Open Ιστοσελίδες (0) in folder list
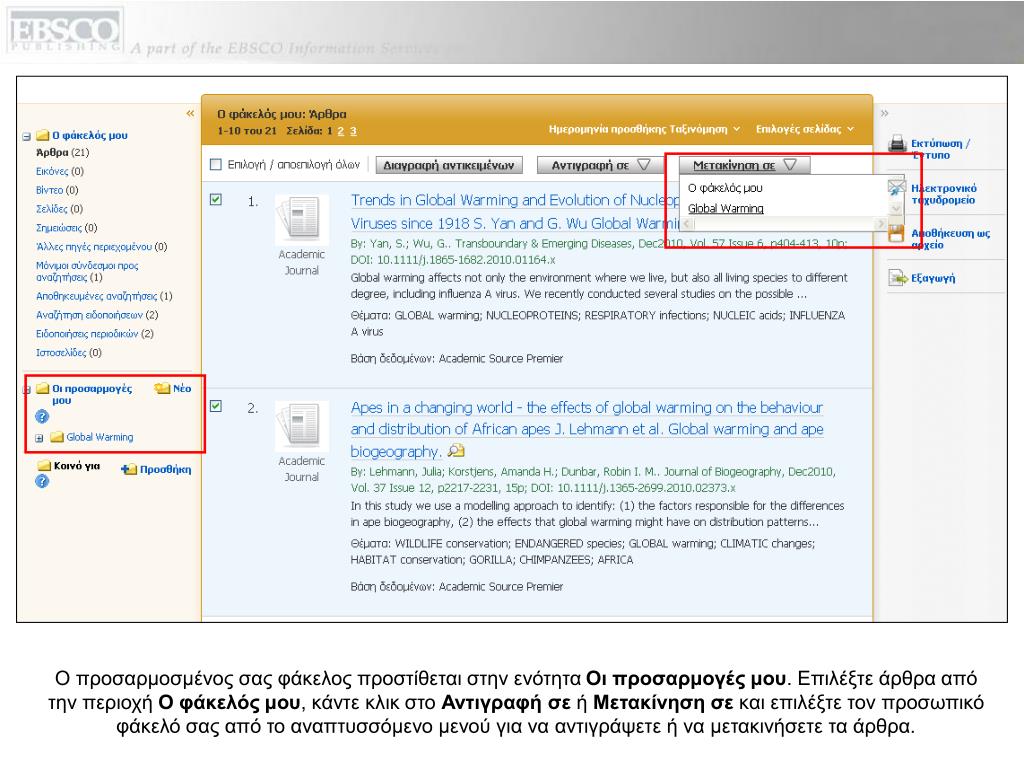The image size is (1024, 768). coord(69,353)
